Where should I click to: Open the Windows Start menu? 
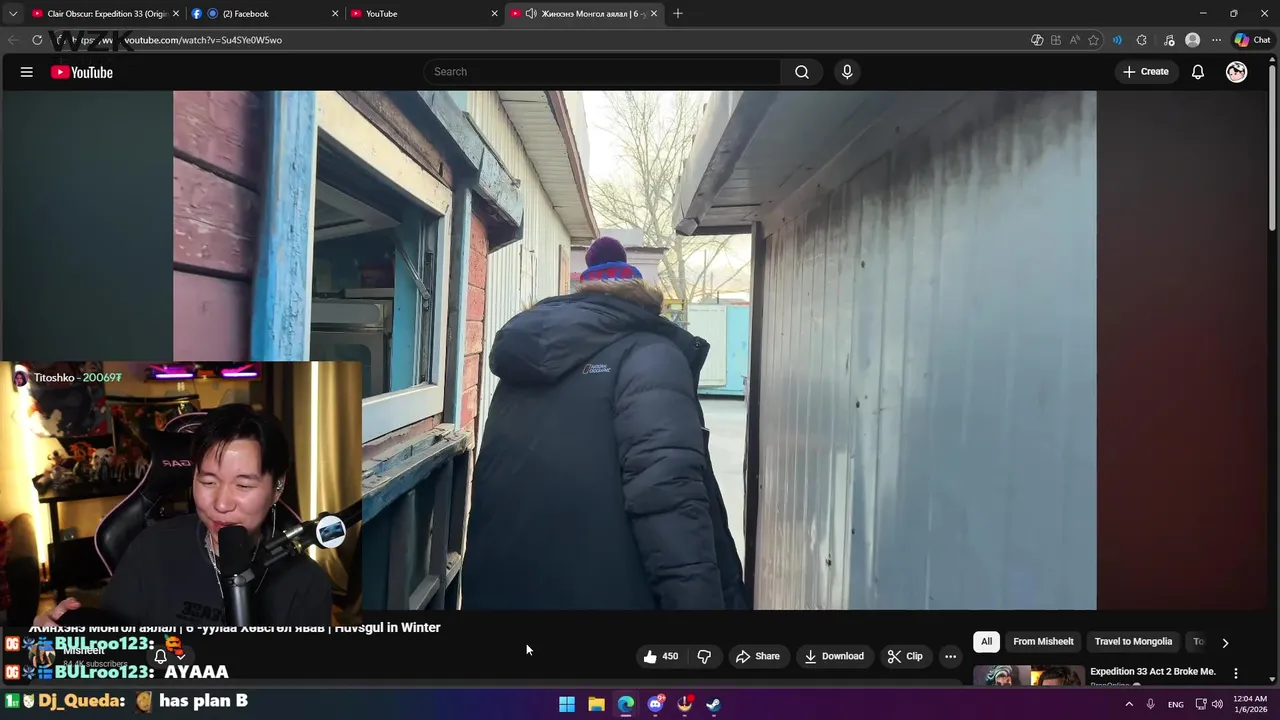point(567,704)
